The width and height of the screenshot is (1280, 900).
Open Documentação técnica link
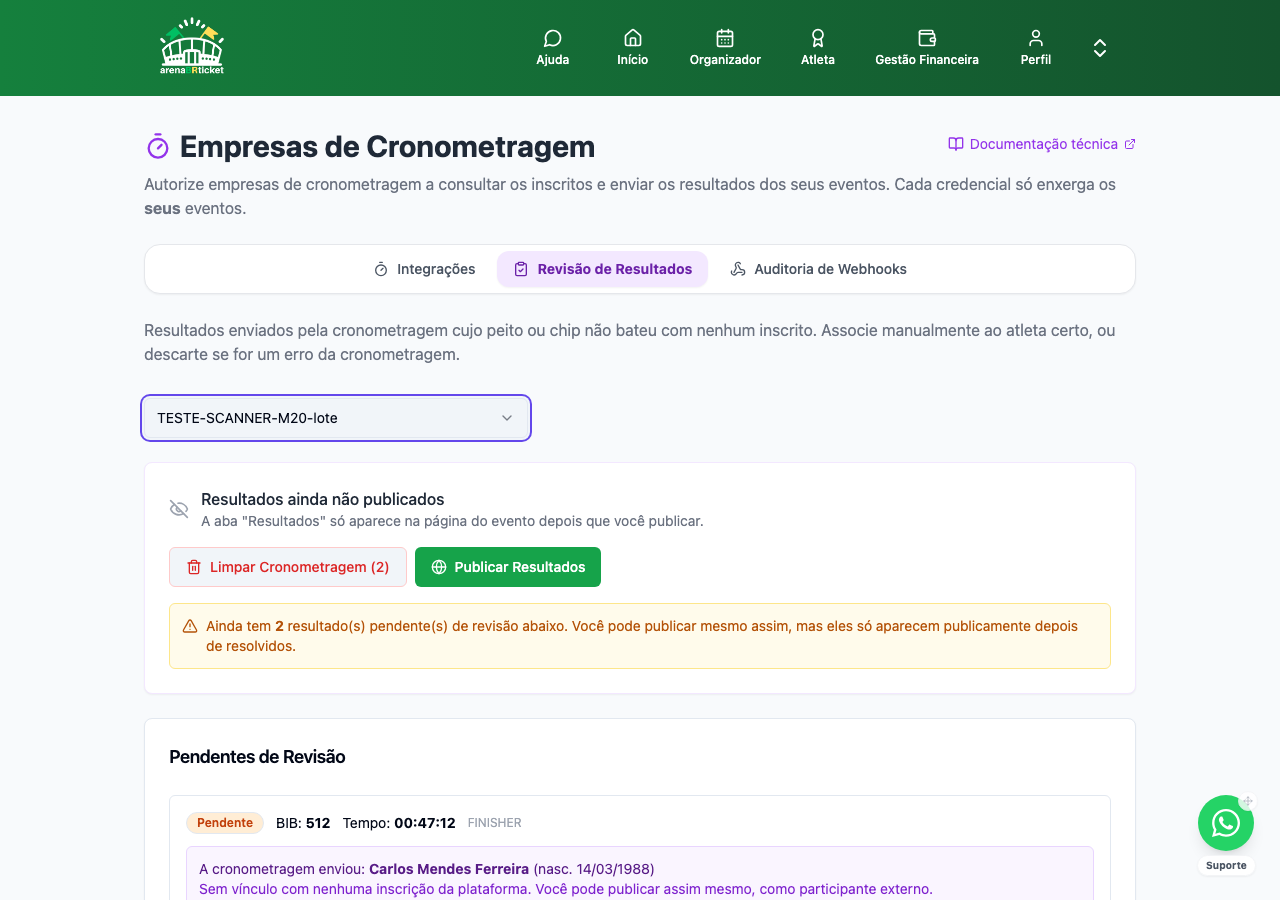pos(1043,144)
